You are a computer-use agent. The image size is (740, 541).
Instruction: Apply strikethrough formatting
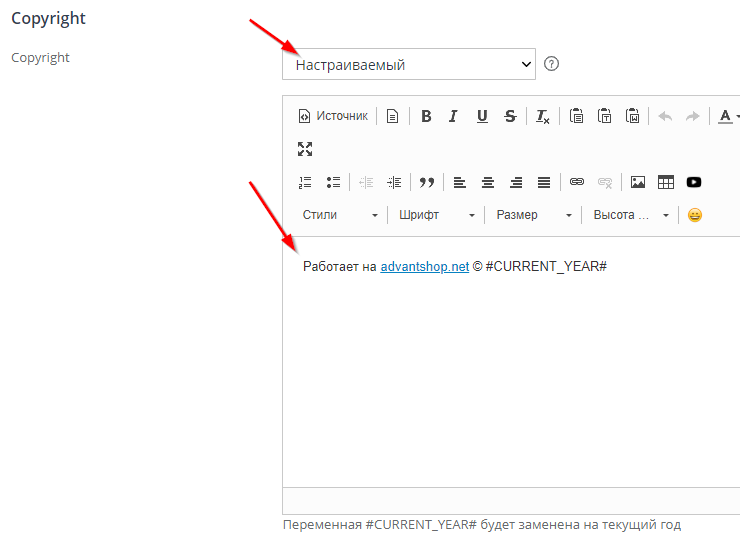click(510, 116)
